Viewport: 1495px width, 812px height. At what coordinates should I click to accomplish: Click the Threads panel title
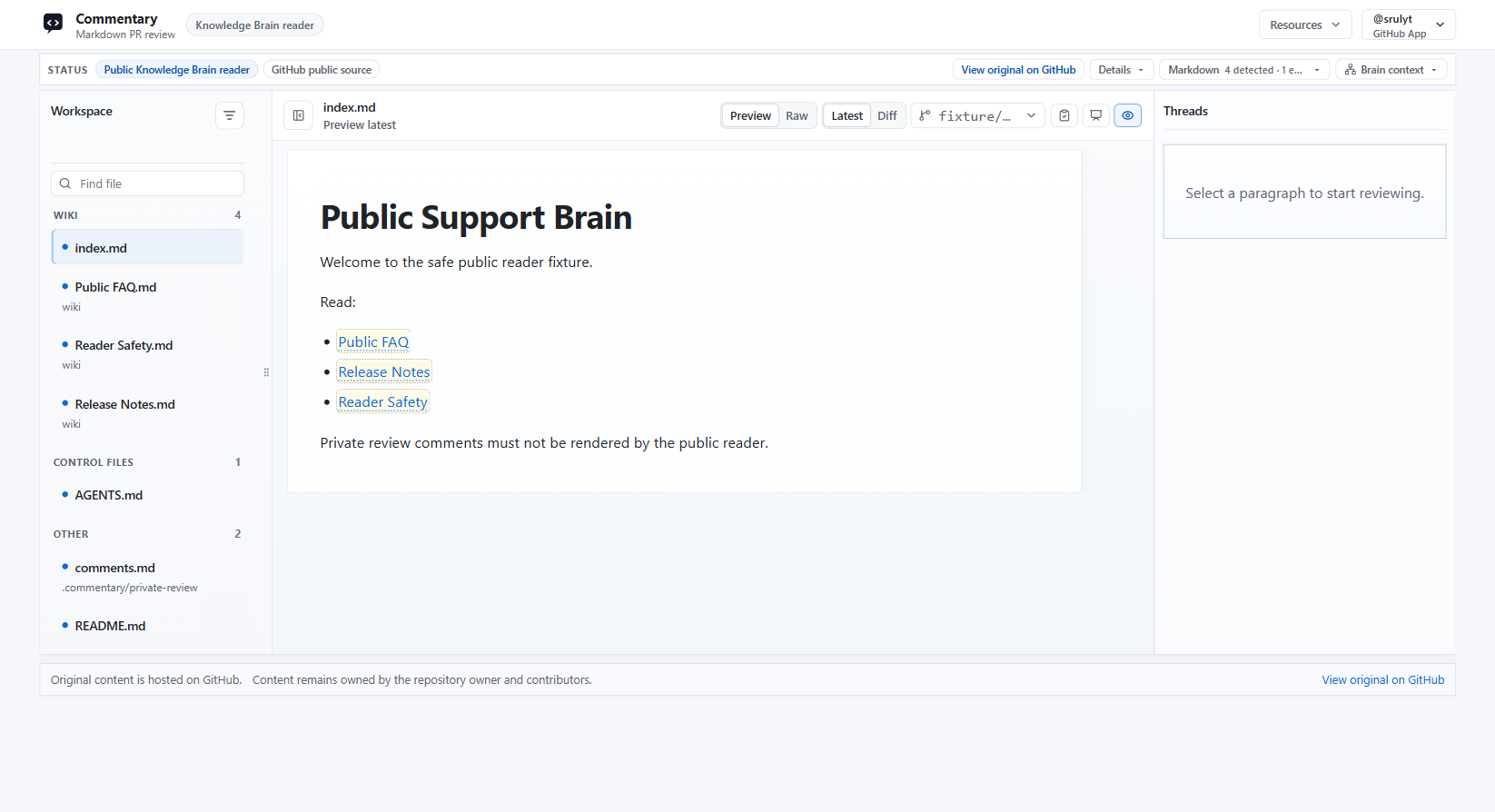[1185, 111]
